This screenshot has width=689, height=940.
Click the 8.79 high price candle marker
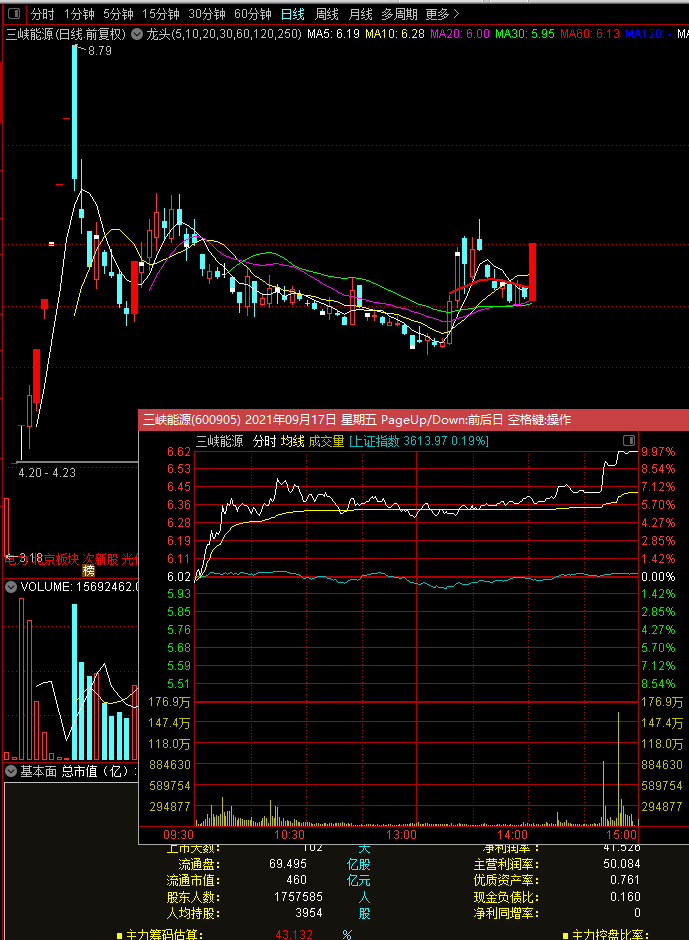point(99,51)
